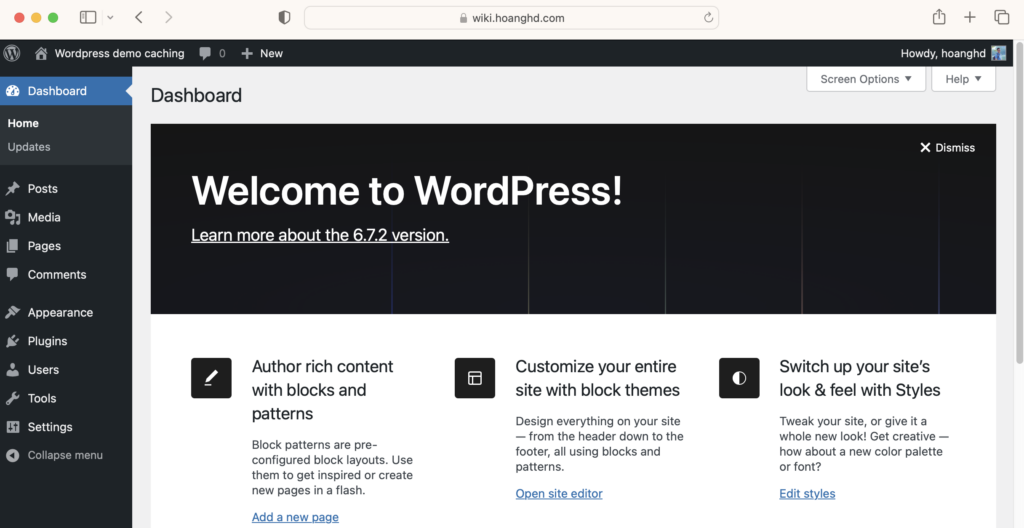Click the Wordpress demo caching site name
1024x528 pixels.
[120, 54]
